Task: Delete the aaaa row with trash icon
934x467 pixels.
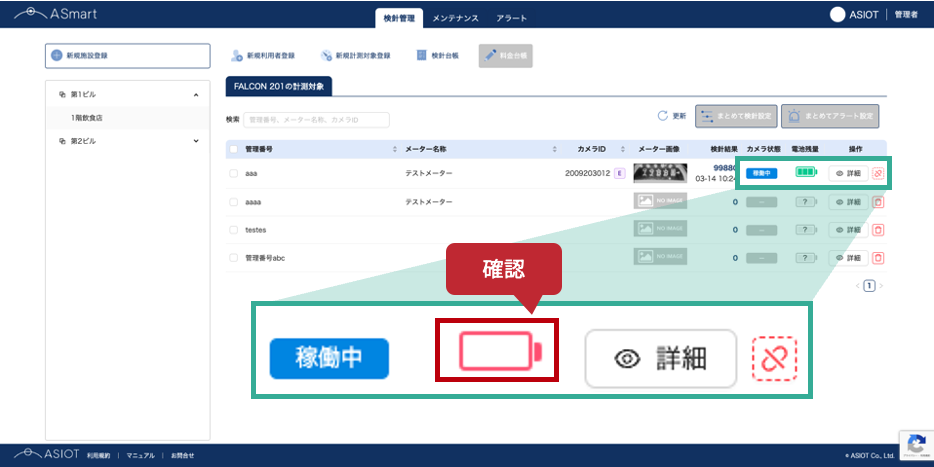Action: point(878,202)
